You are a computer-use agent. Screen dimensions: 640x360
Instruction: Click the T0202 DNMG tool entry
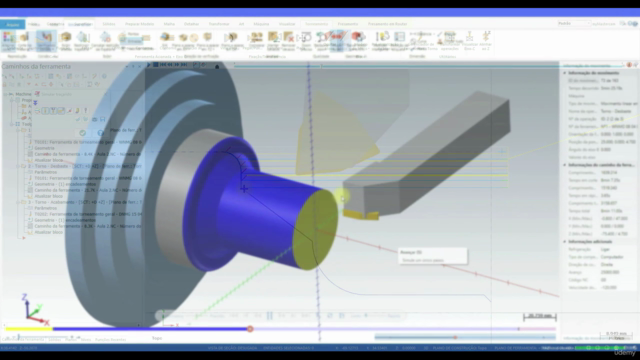point(88,214)
